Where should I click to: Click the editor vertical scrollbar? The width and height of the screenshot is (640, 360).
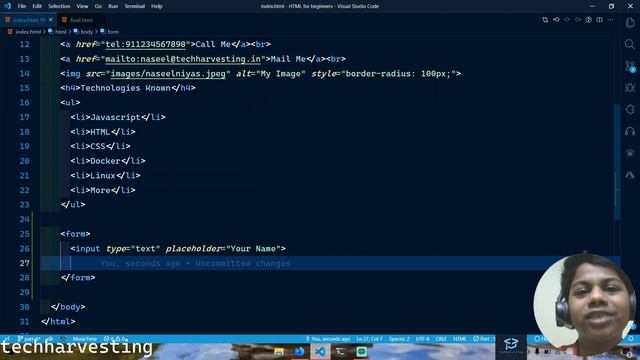[617, 163]
